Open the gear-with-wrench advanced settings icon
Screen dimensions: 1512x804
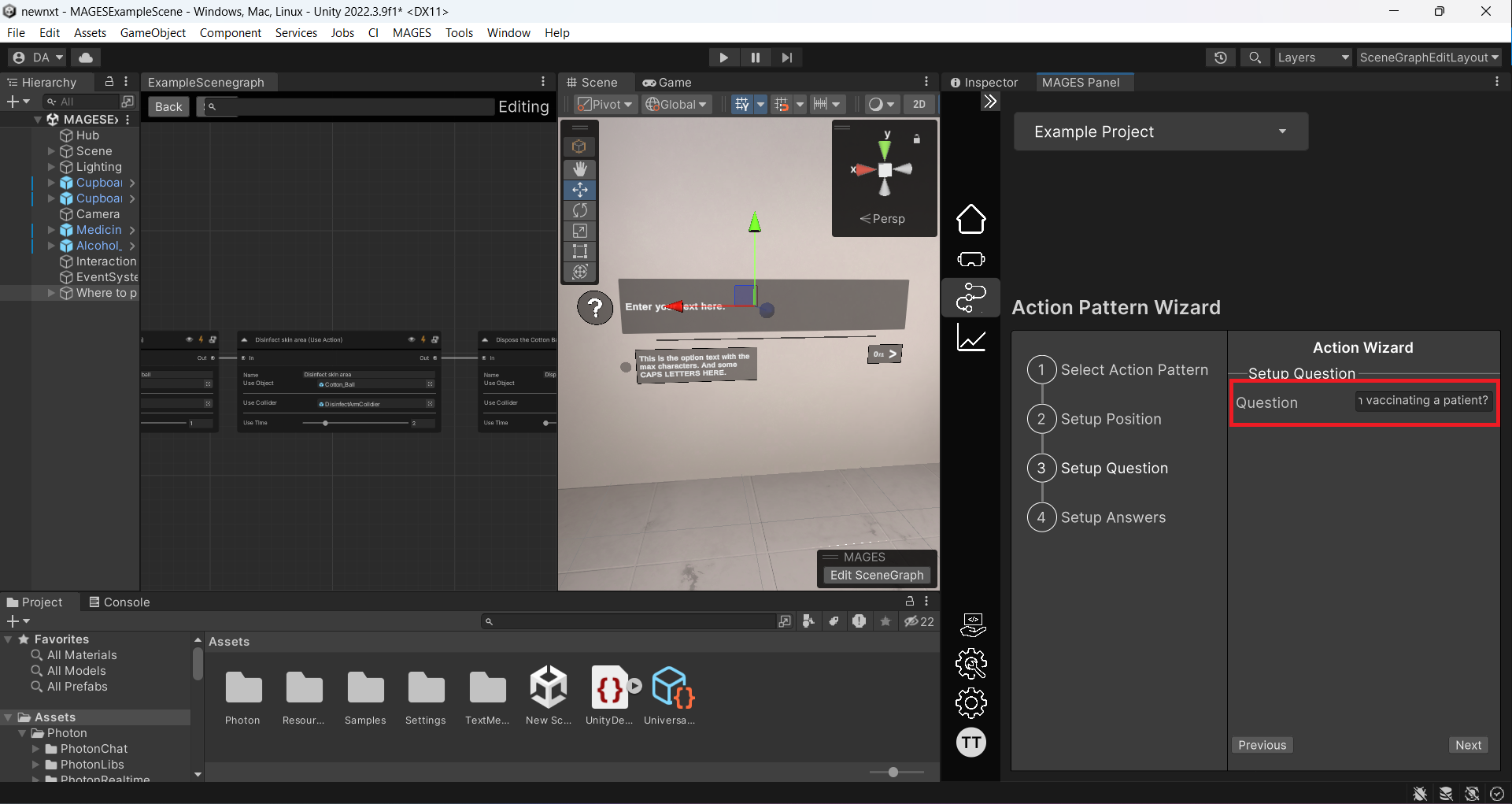click(x=971, y=664)
